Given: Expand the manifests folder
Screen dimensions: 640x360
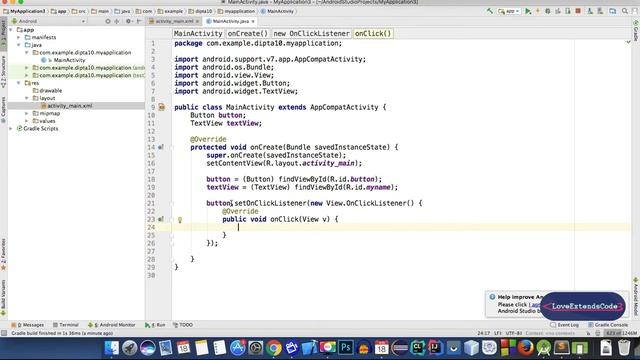Looking at the screenshot, I should (19, 37).
